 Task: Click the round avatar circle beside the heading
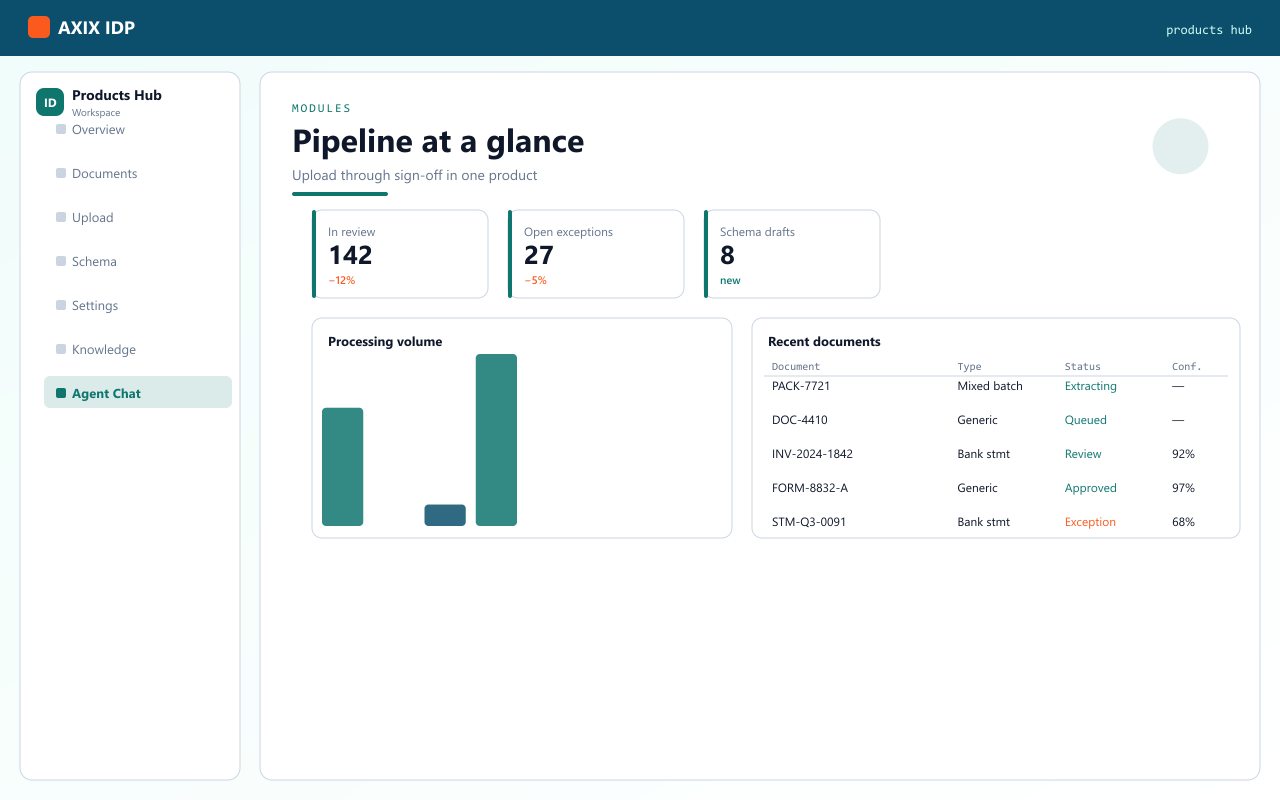click(1180, 146)
